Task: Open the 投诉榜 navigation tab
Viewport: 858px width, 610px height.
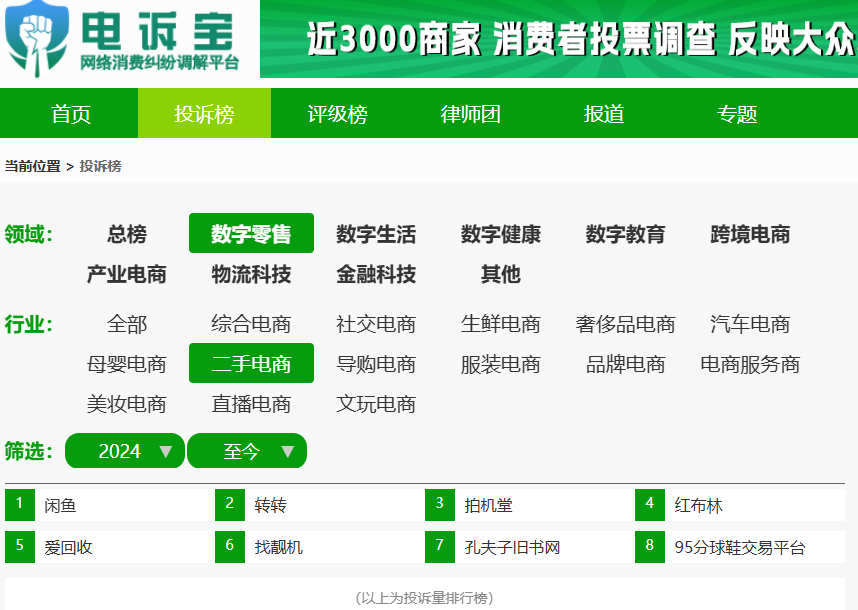Action: pyautogui.click(x=204, y=114)
